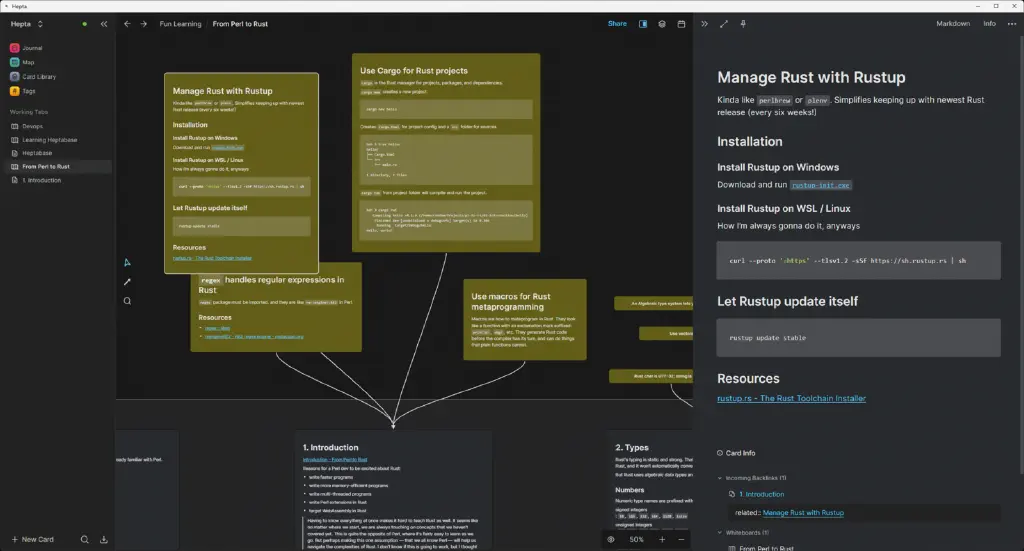Collapse the Incoming Backlinks section

tap(720, 478)
